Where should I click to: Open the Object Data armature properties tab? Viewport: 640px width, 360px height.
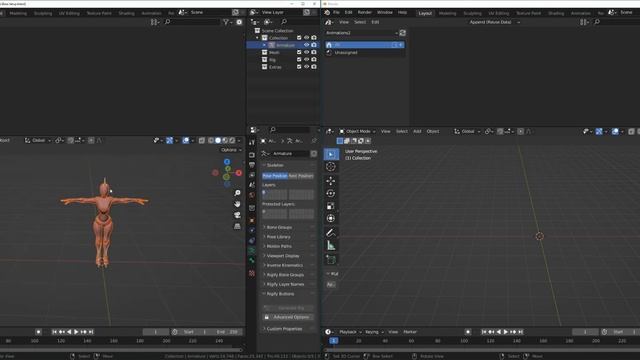tap(252, 250)
